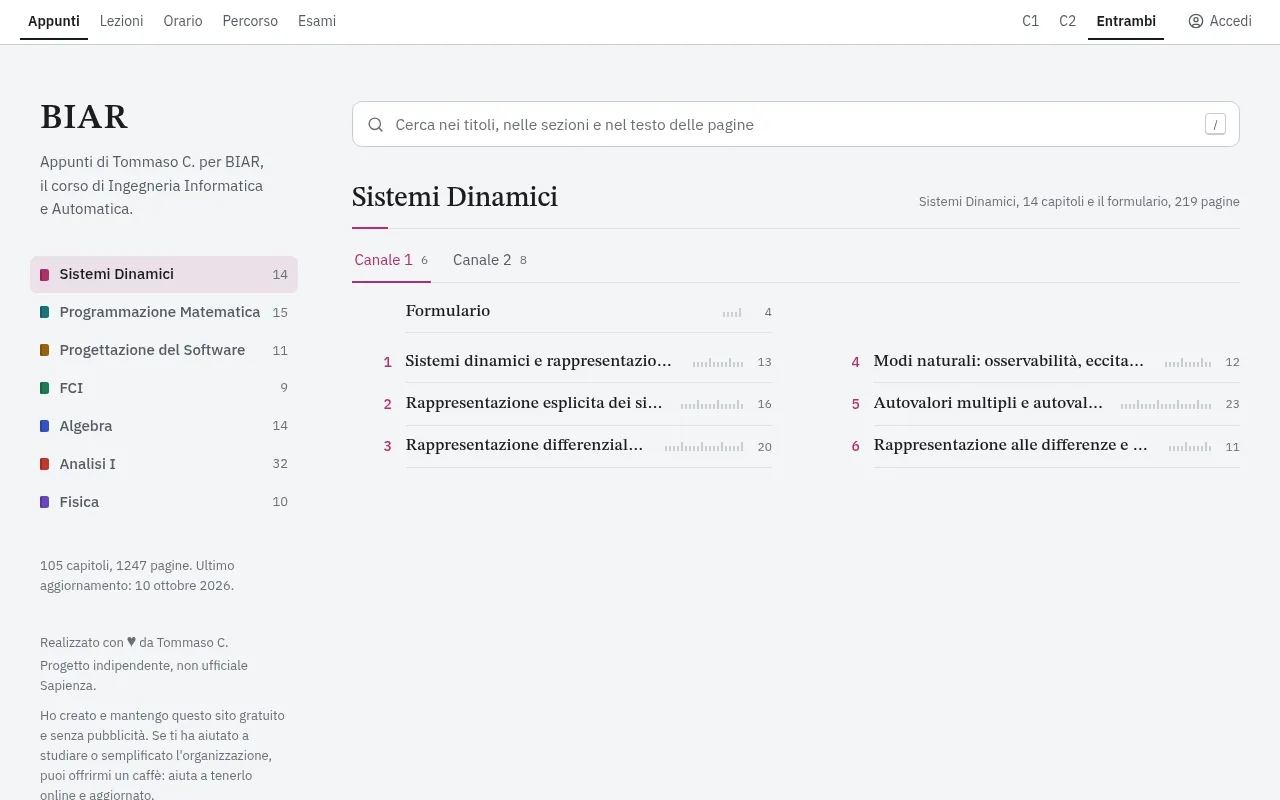Focus the search field for titles and pages
The width and height of the screenshot is (1280, 800).
pos(796,124)
